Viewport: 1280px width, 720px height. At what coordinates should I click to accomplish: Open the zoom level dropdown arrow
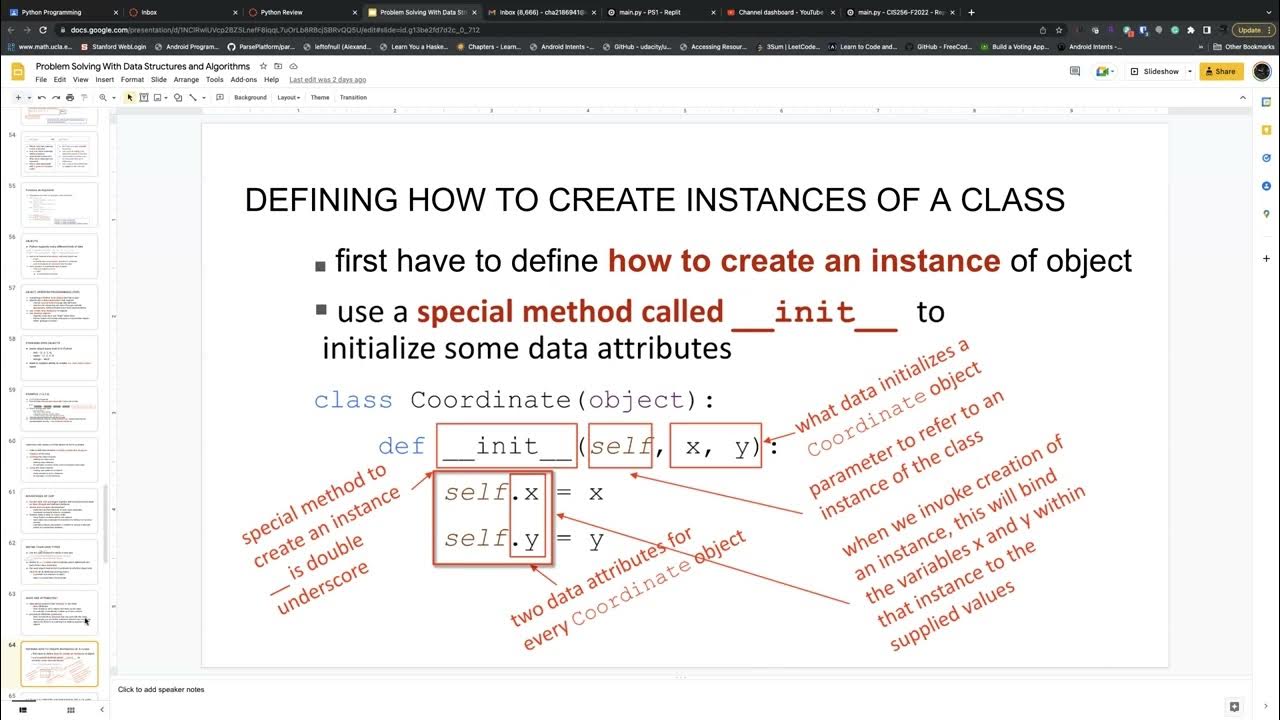point(113,97)
